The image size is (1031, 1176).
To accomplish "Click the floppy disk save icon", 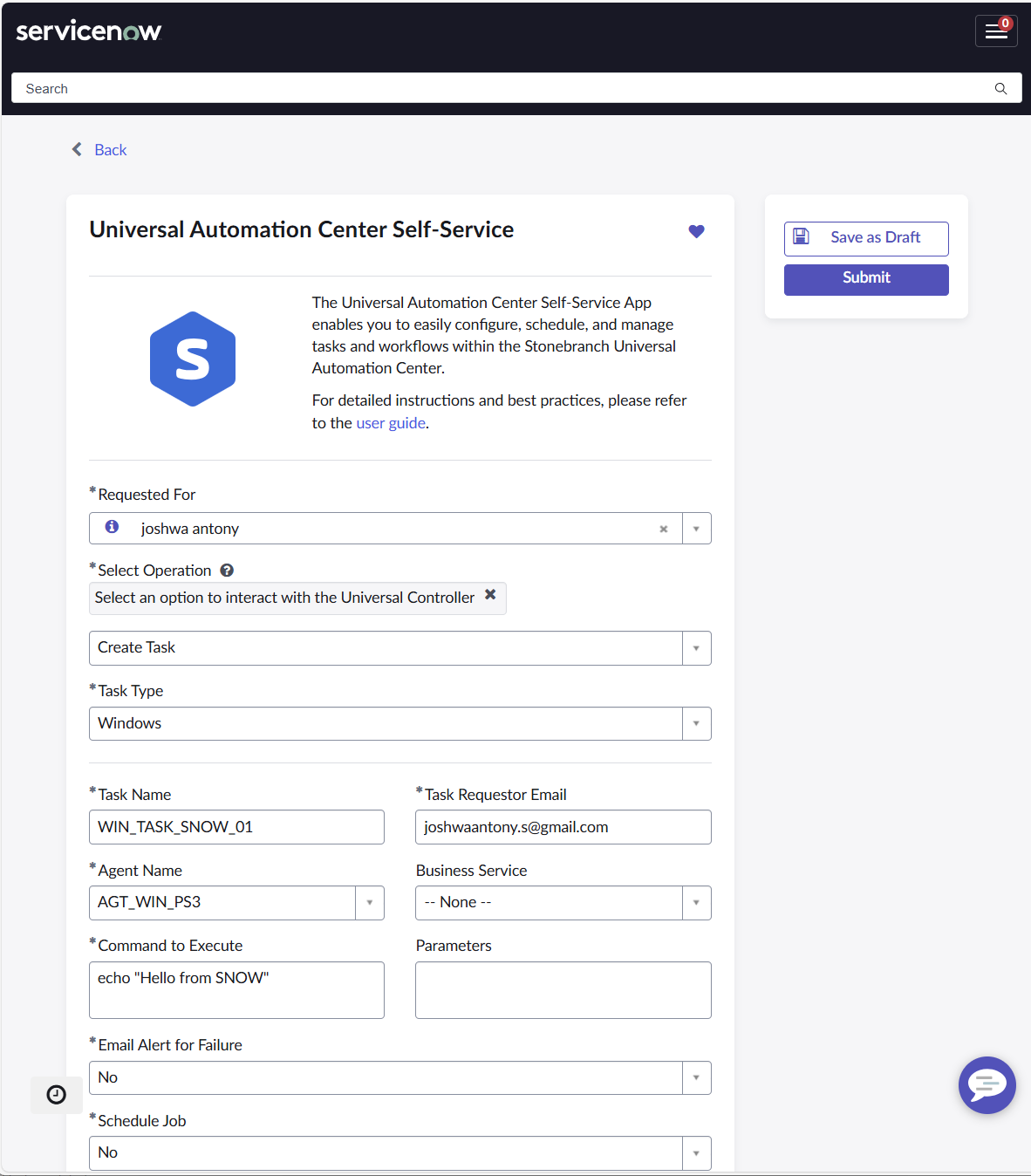I will 801,236.
